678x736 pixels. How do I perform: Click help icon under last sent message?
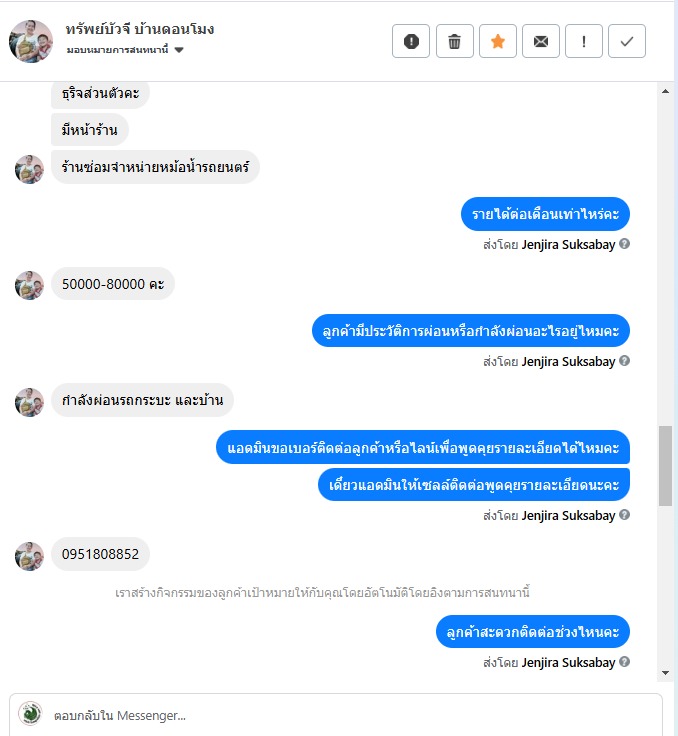[x=624, y=661]
